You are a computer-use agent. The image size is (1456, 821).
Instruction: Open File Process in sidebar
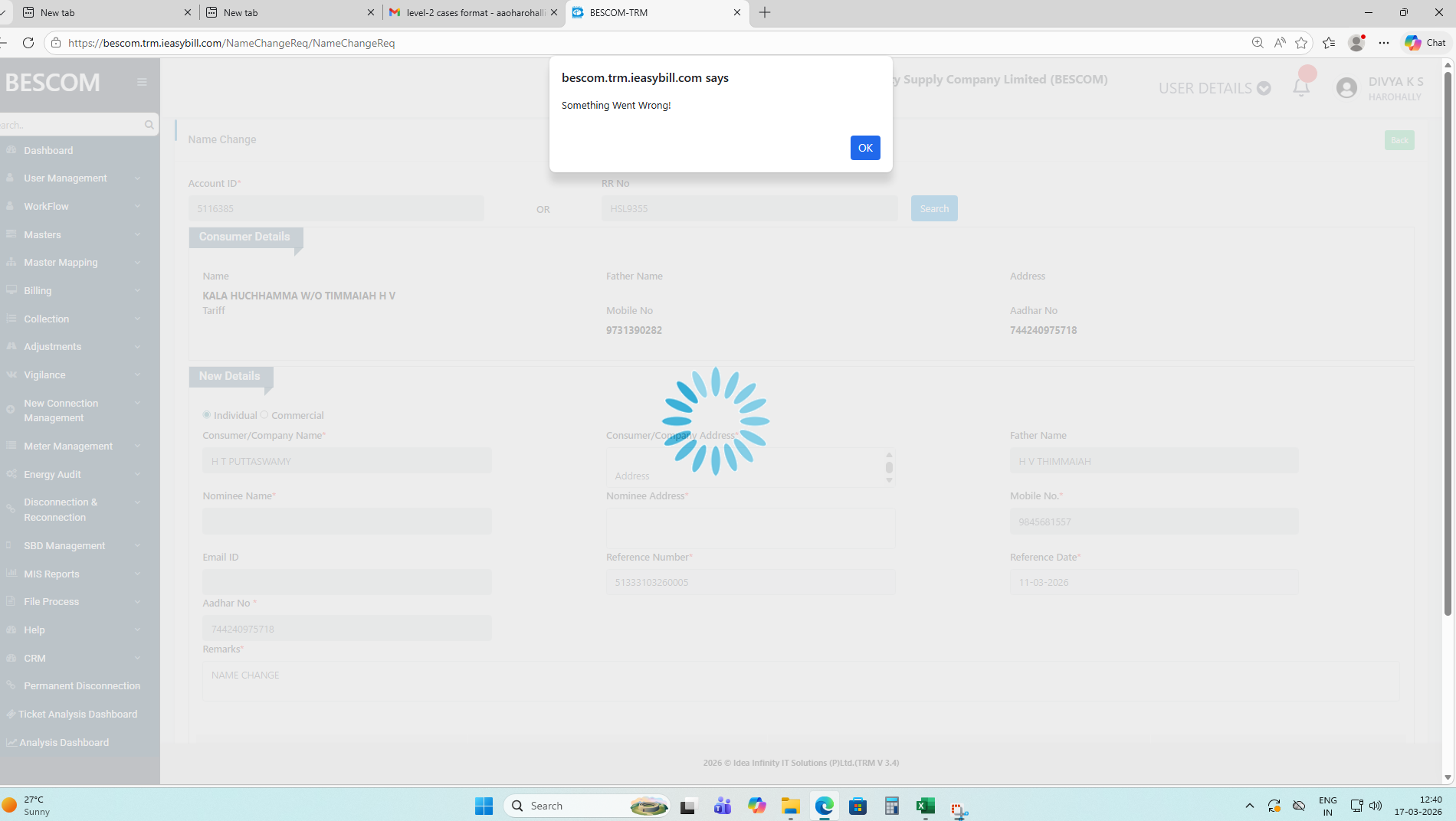[73, 601]
